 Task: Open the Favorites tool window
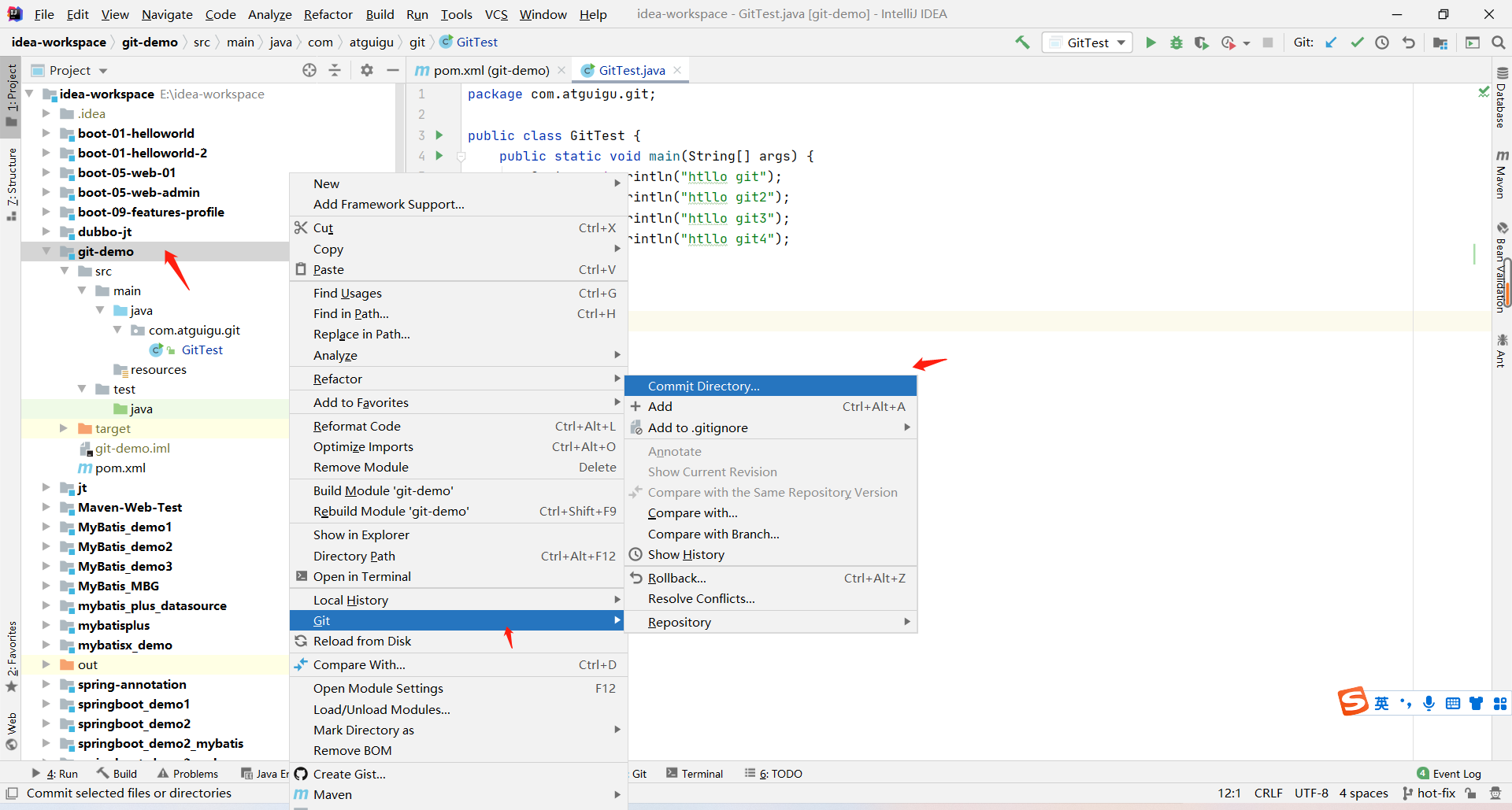(12, 657)
